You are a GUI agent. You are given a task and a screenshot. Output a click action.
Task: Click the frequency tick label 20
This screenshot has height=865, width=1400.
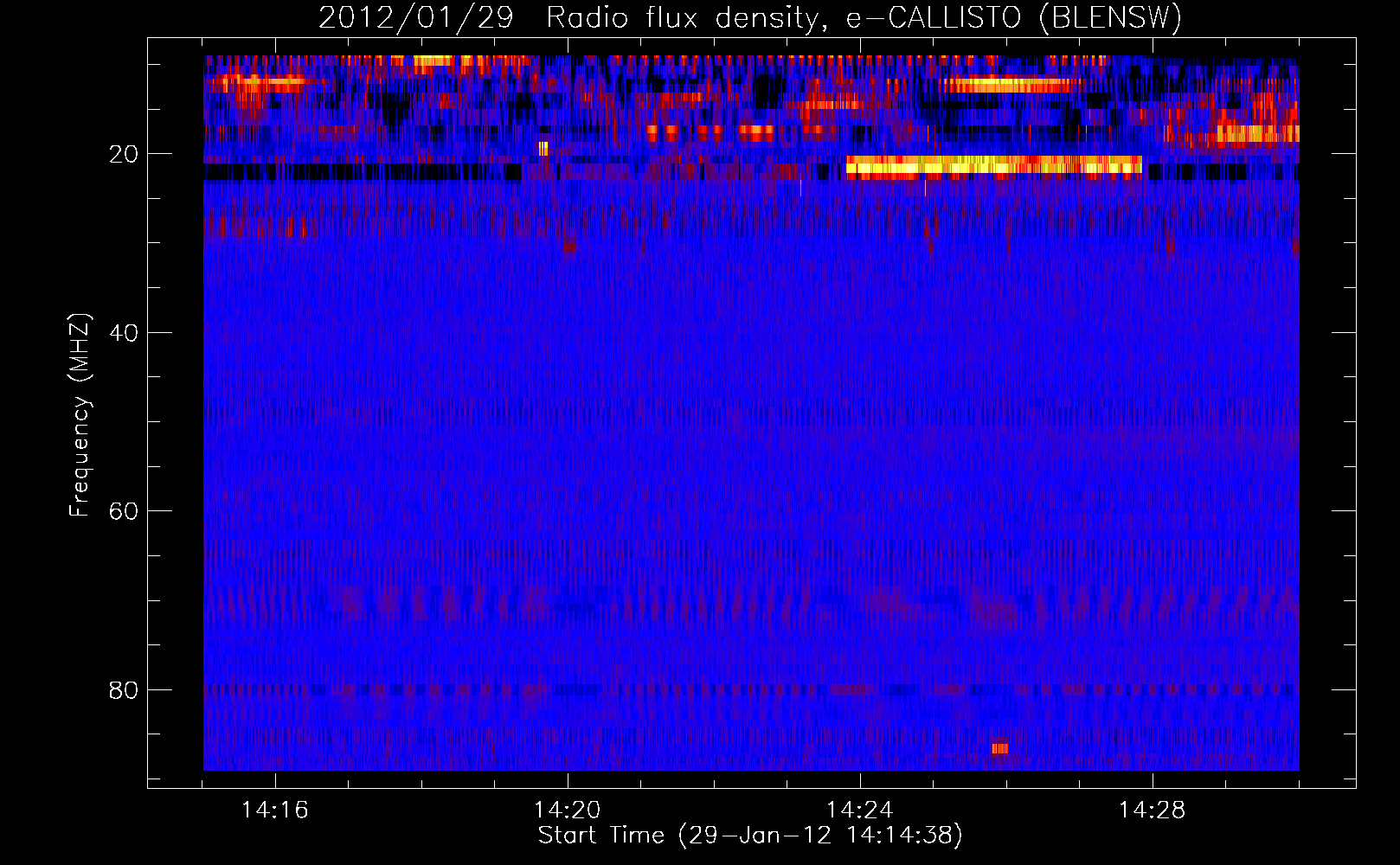pyautogui.click(x=124, y=154)
